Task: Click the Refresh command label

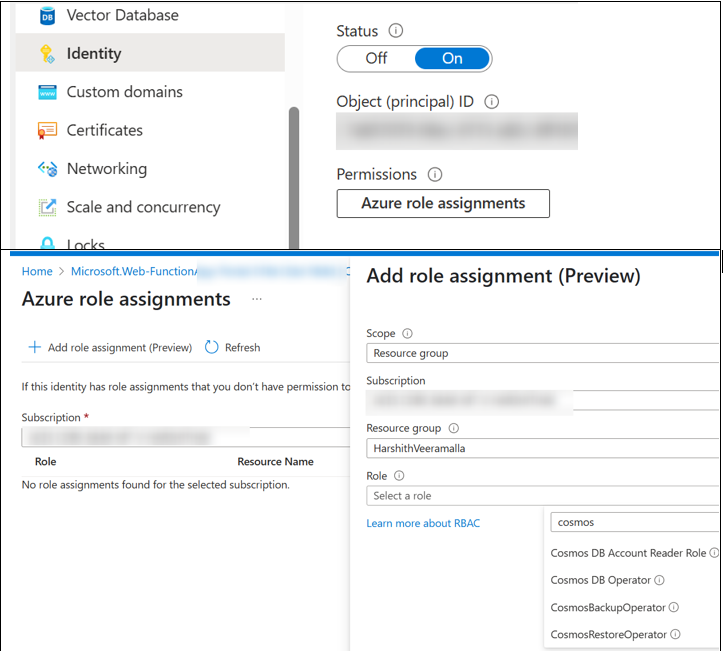Action: (x=242, y=347)
